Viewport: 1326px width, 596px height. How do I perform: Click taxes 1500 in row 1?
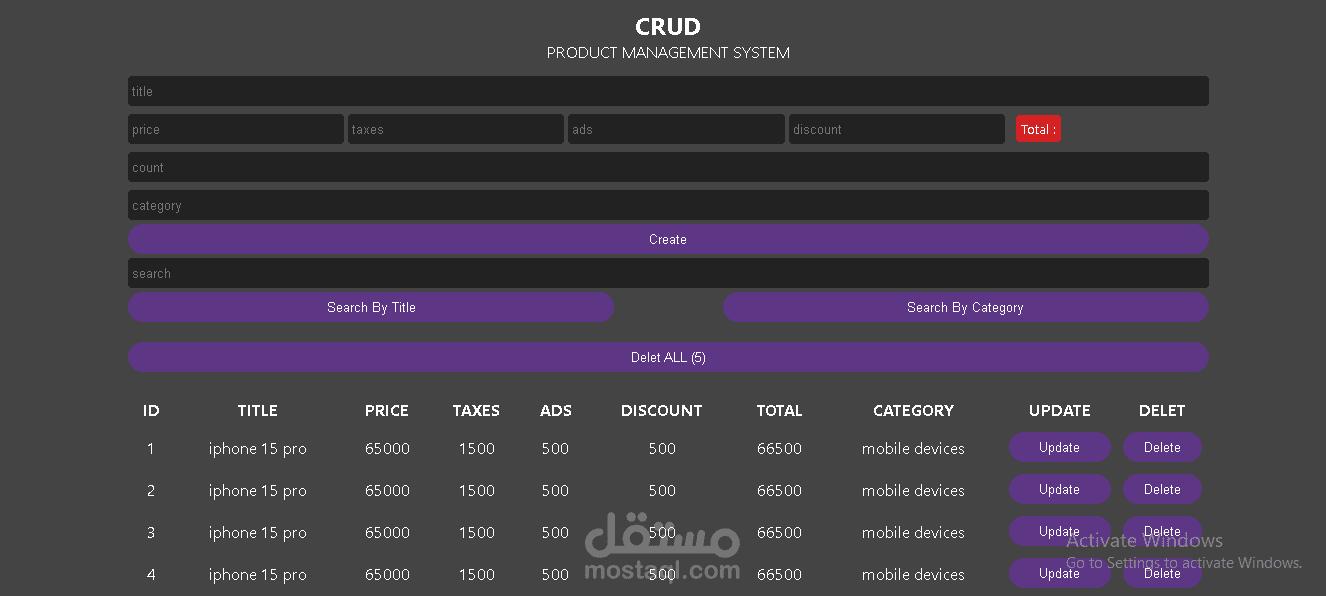point(477,449)
